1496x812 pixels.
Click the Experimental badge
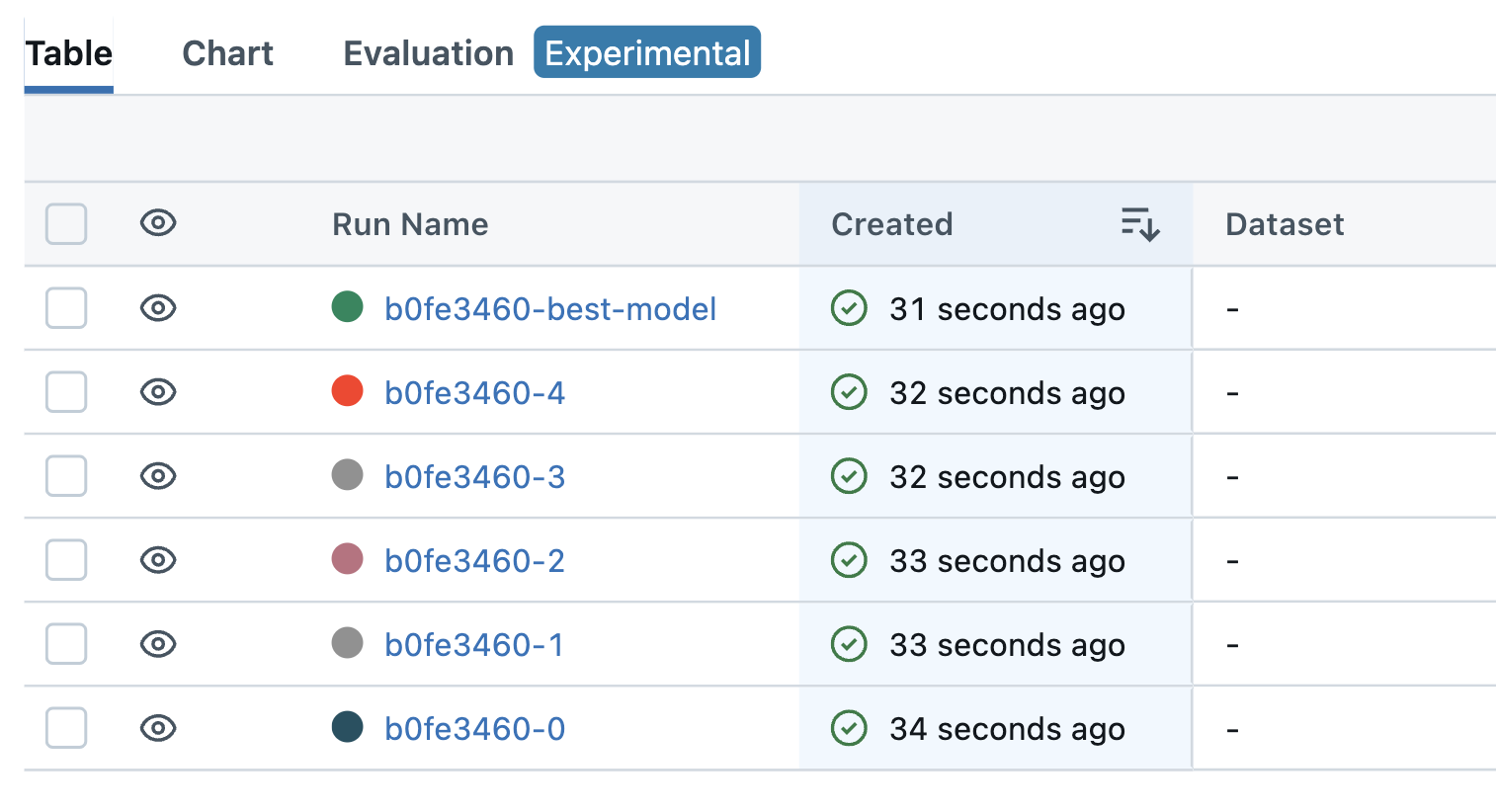coord(647,52)
